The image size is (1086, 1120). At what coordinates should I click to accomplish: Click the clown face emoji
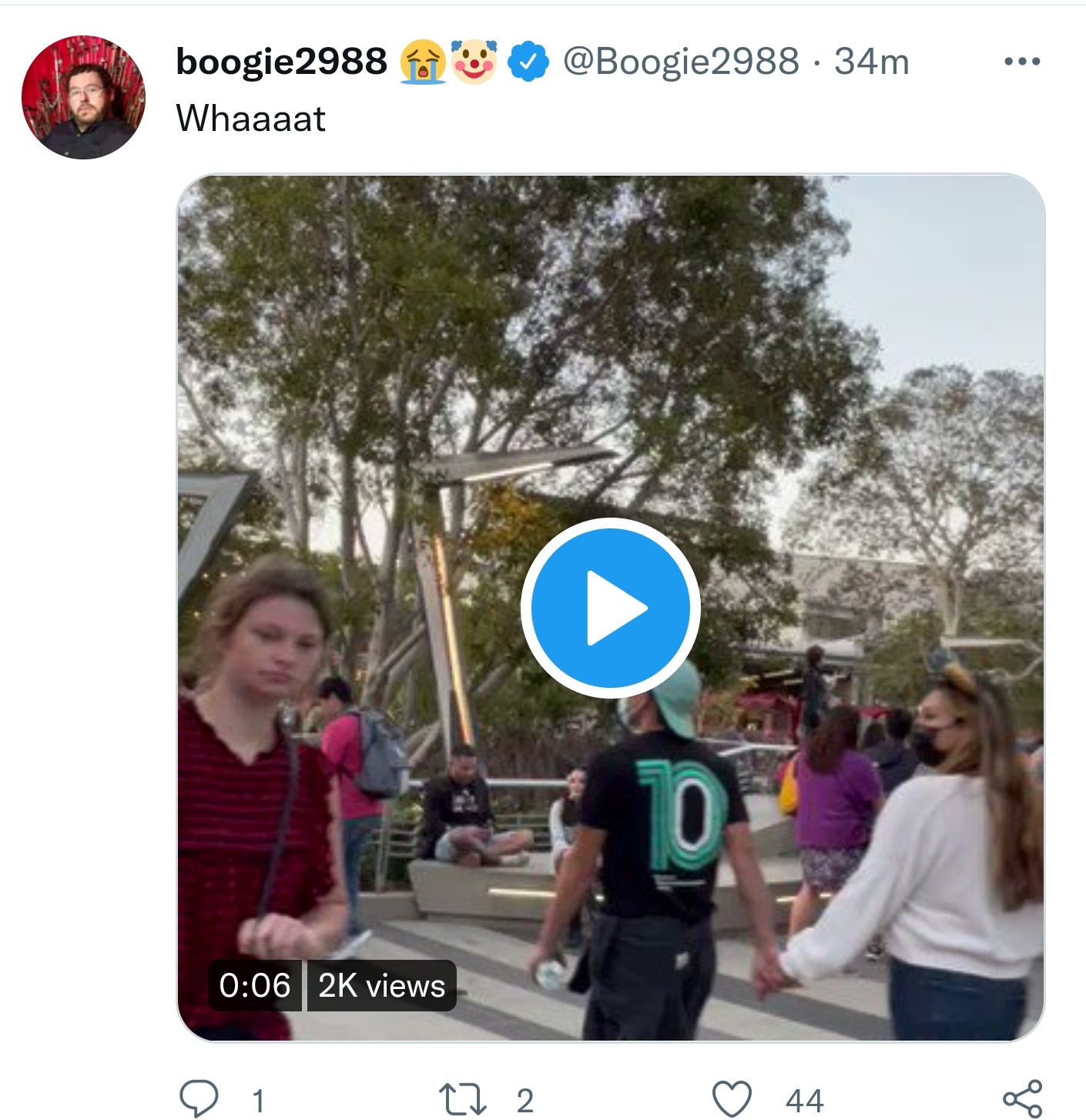click(x=474, y=62)
